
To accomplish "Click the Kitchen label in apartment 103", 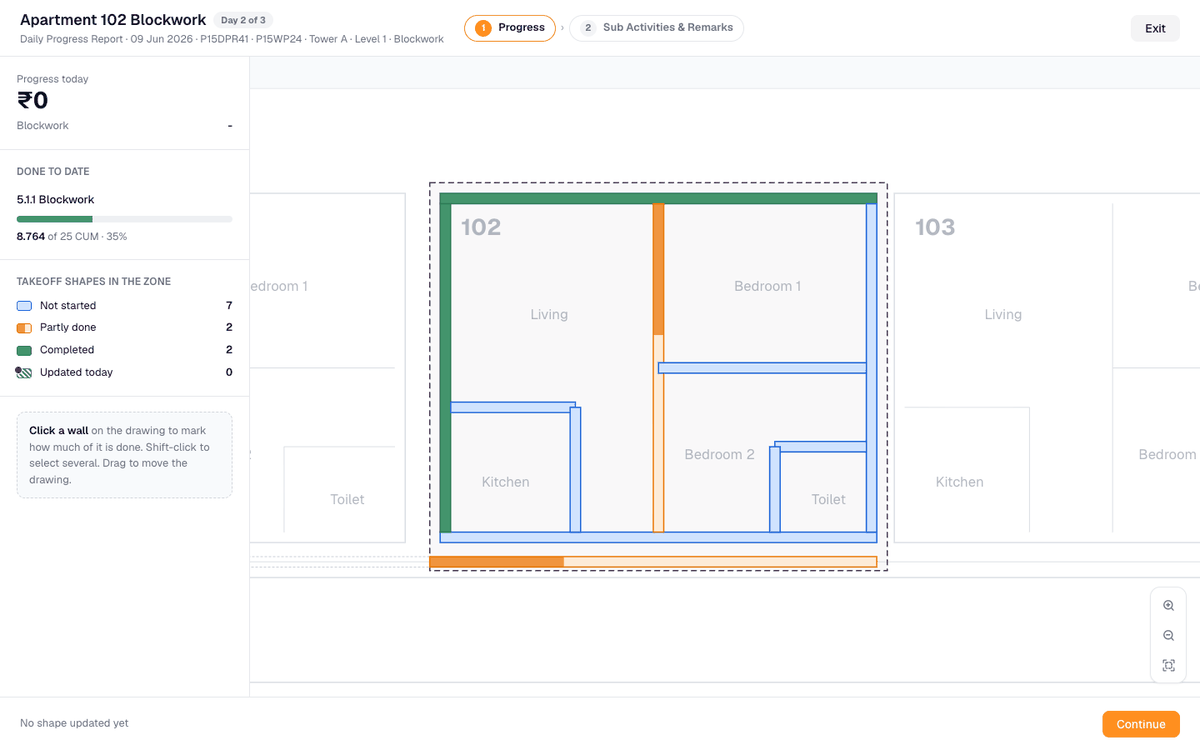I will point(960,482).
